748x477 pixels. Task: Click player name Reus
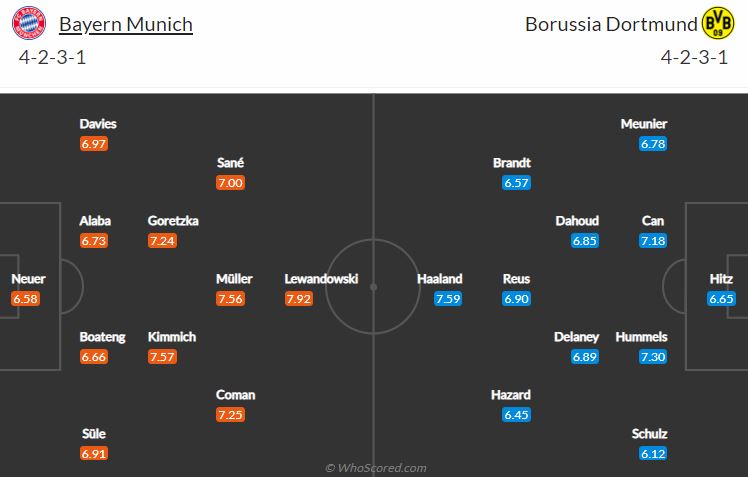(516, 279)
